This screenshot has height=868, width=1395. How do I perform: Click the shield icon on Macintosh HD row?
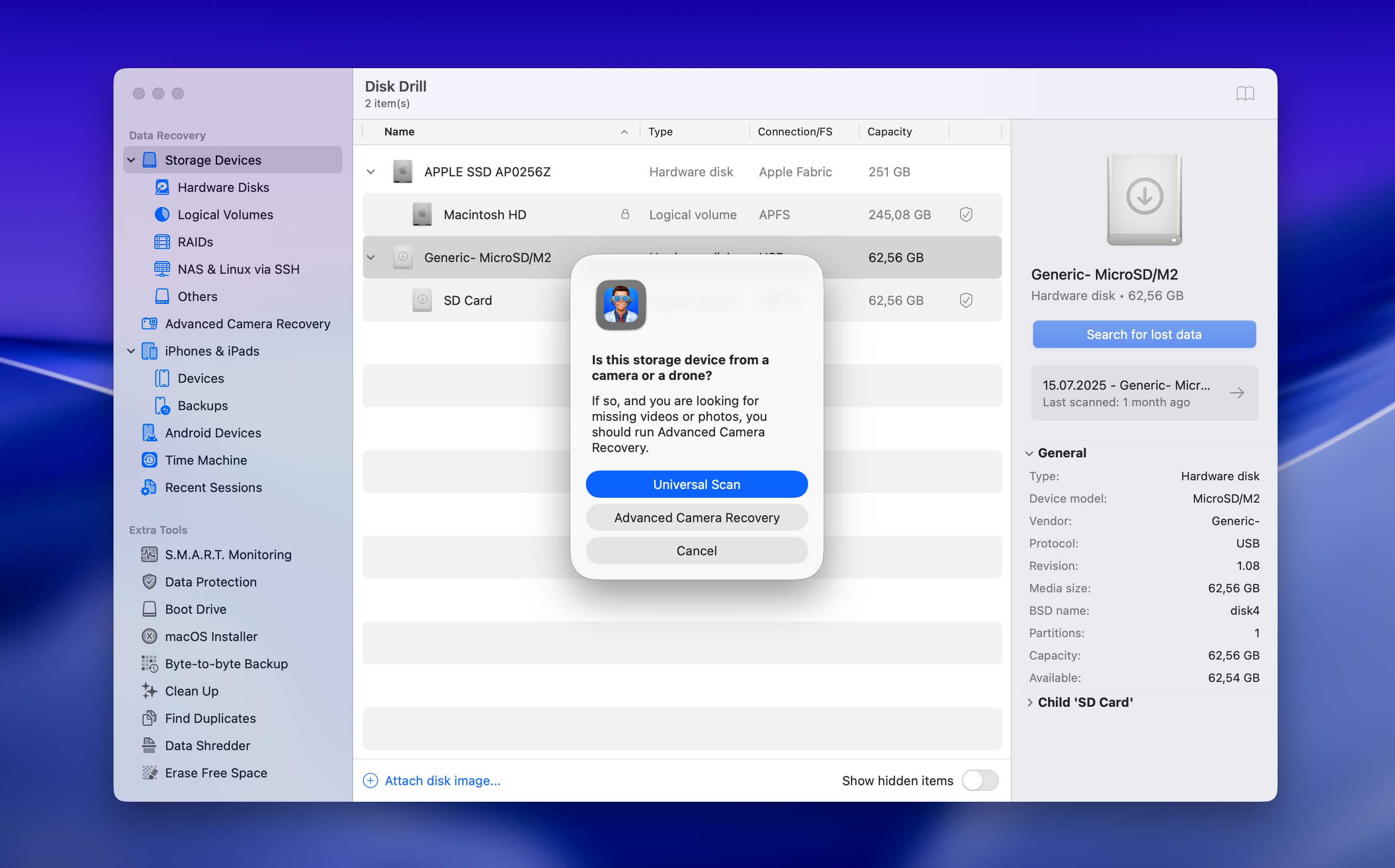coord(965,214)
